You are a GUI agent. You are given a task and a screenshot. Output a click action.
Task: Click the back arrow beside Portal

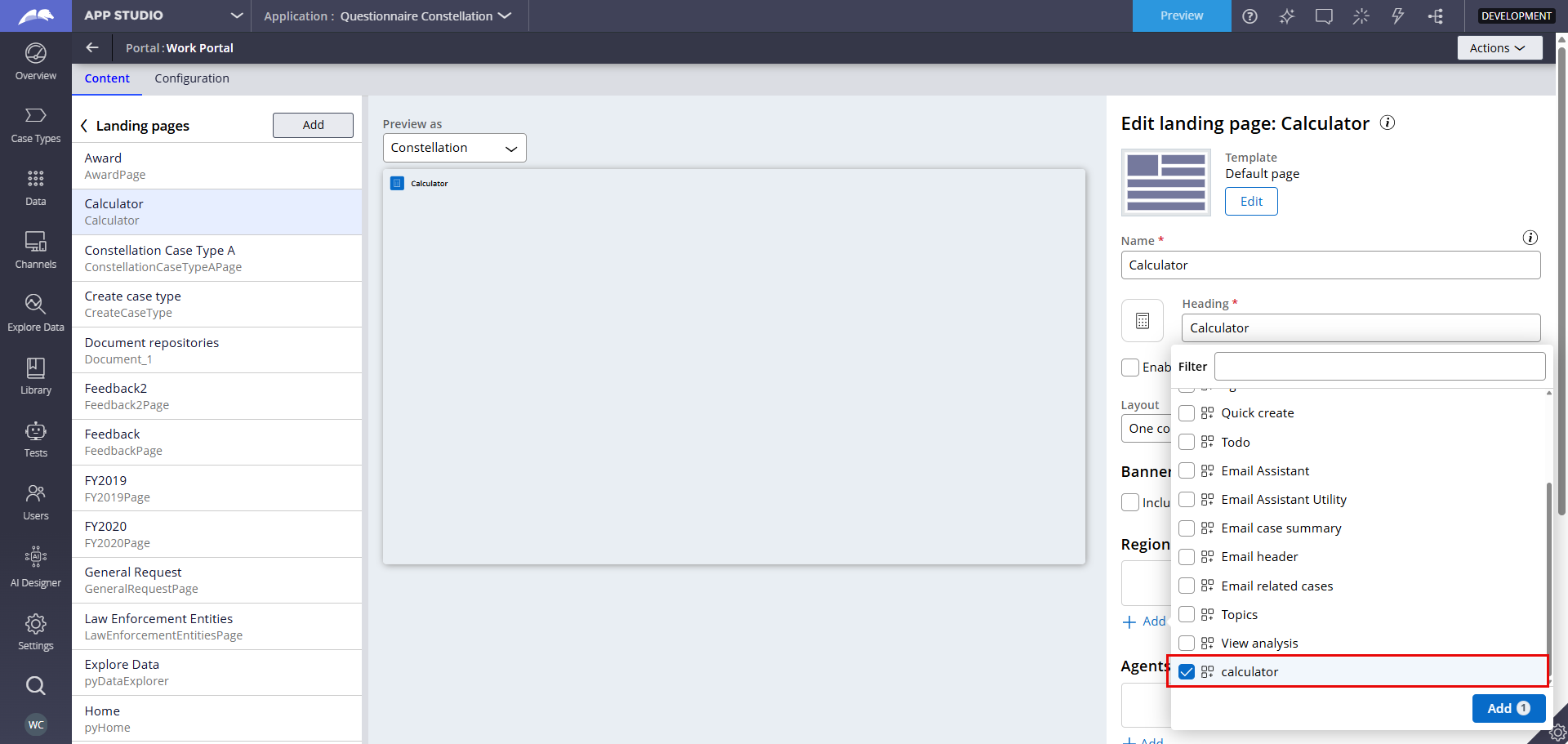[92, 48]
